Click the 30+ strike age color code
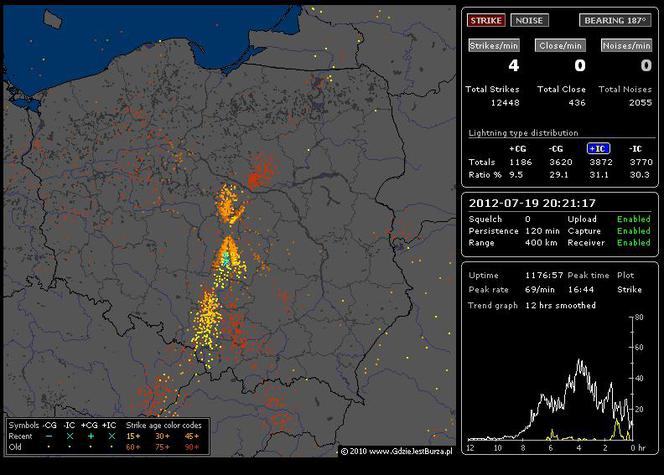664x475 pixels. click(x=162, y=436)
